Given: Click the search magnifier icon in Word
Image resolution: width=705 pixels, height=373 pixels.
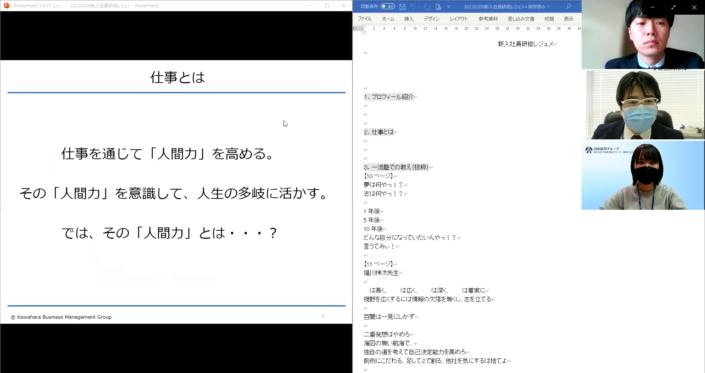Looking at the screenshot, I should coord(568,6).
